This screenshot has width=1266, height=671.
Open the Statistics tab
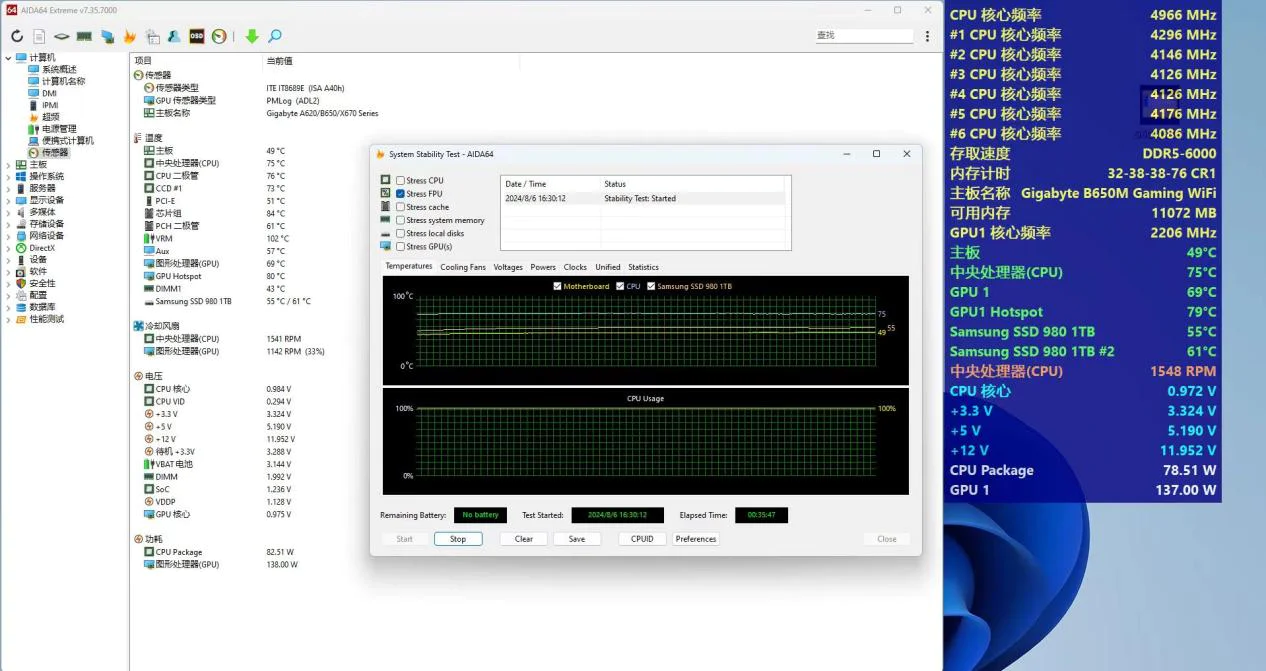tap(643, 267)
